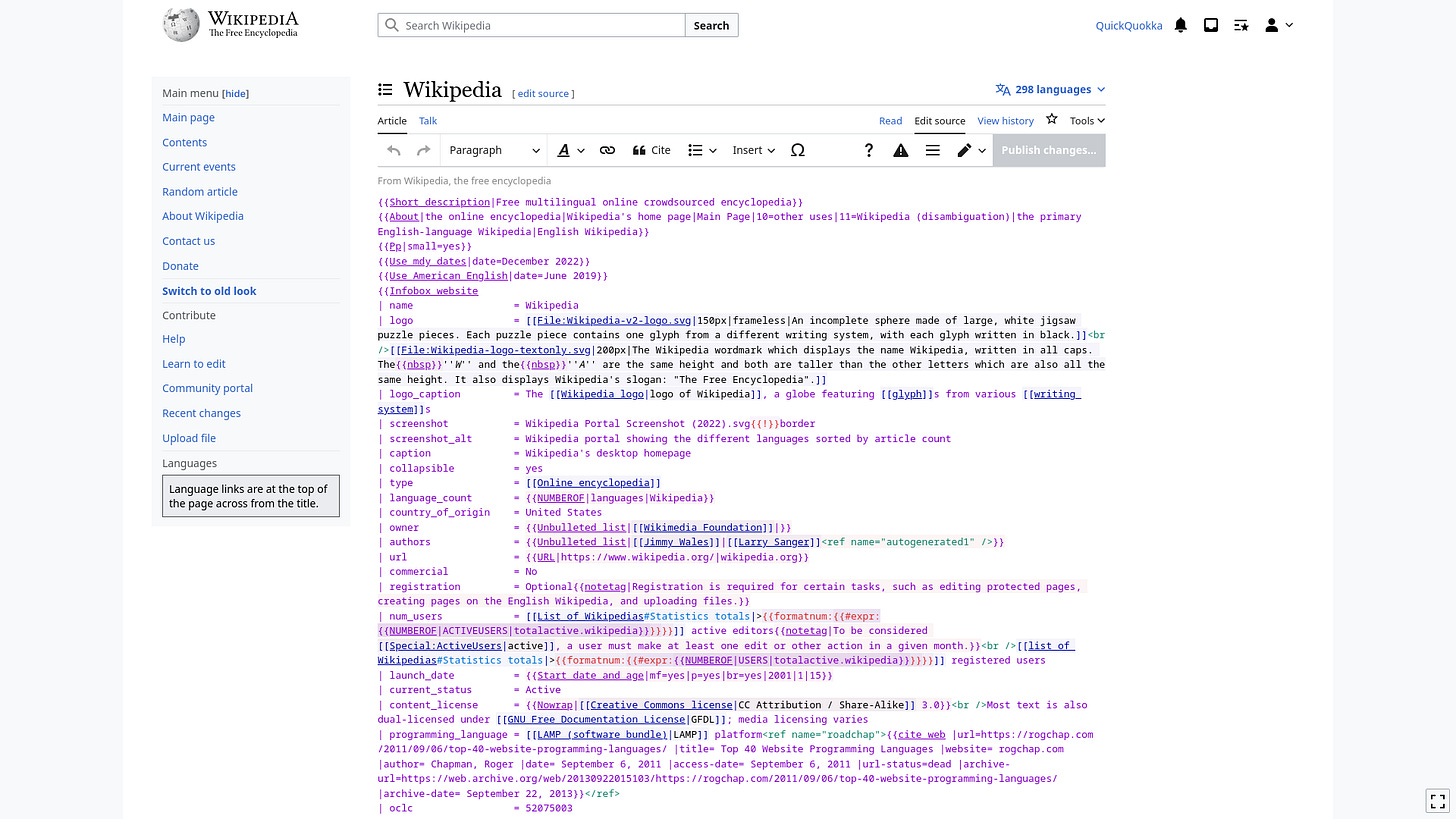Open About Wikipedia link

click(203, 215)
